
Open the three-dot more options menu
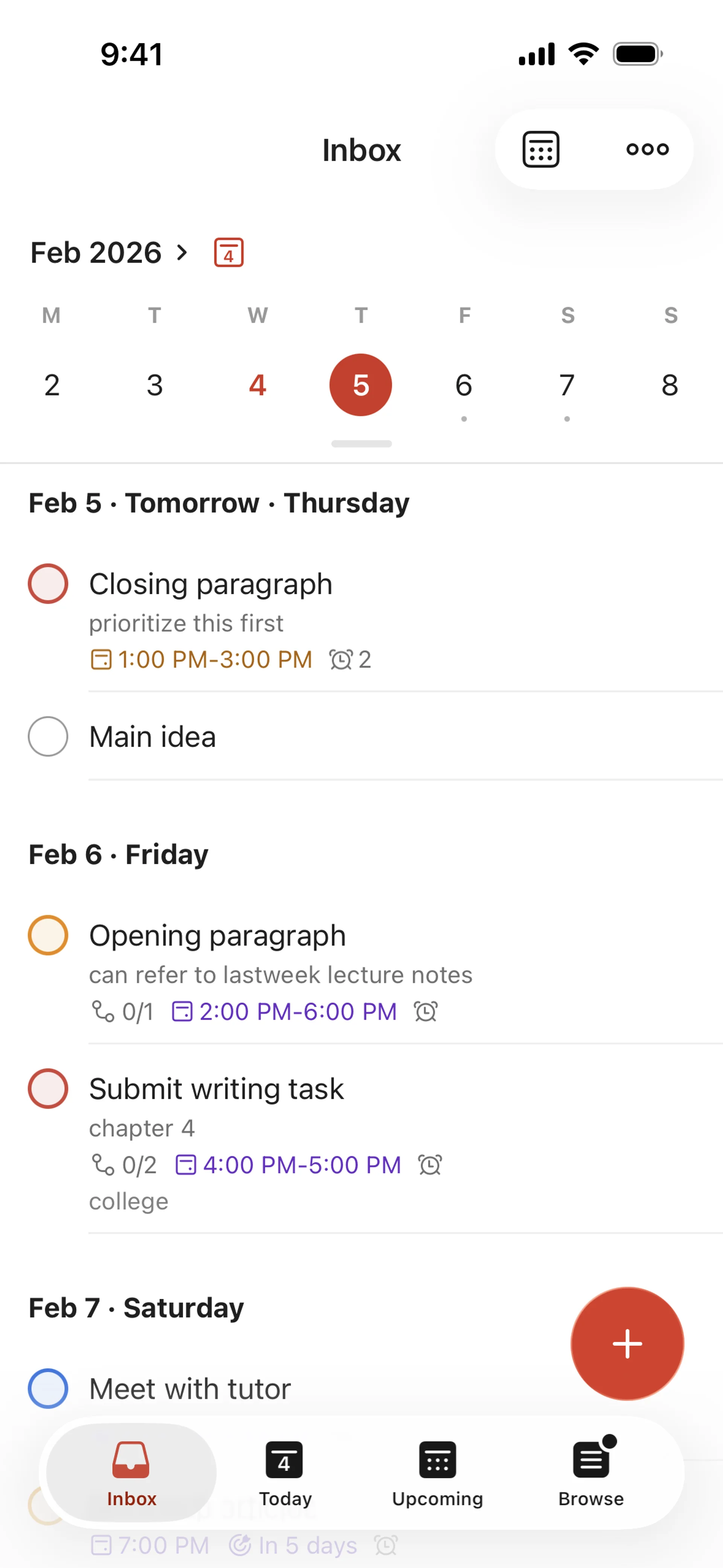coord(648,149)
